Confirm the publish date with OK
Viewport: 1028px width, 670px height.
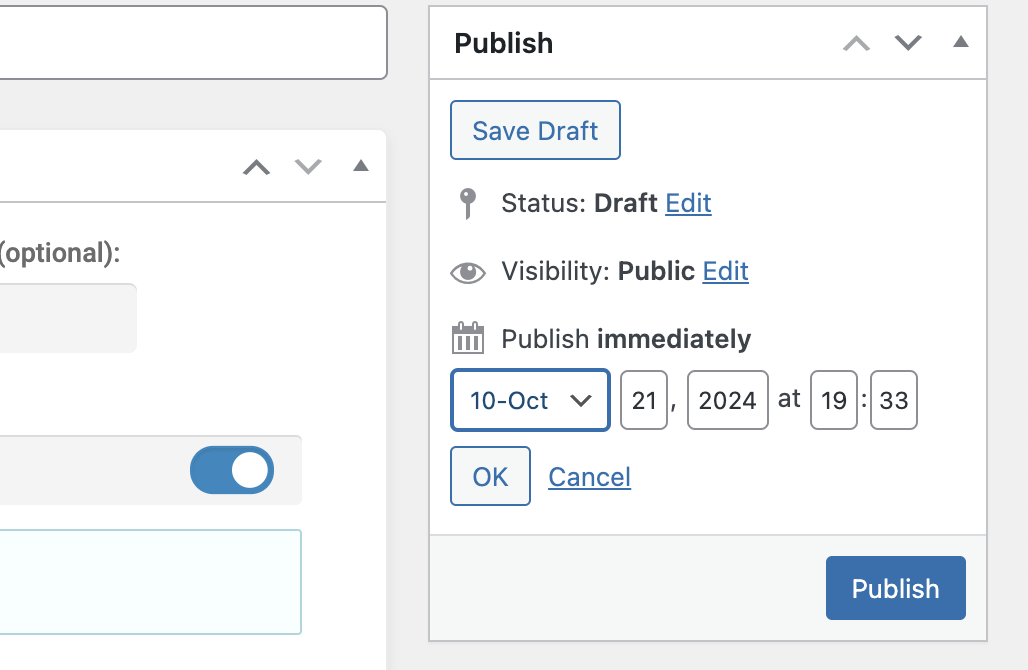pyautogui.click(x=490, y=476)
